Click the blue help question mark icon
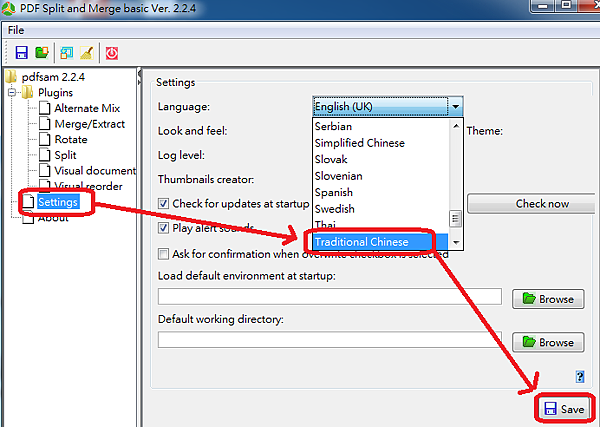The height and width of the screenshot is (427, 600). coord(580,376)
